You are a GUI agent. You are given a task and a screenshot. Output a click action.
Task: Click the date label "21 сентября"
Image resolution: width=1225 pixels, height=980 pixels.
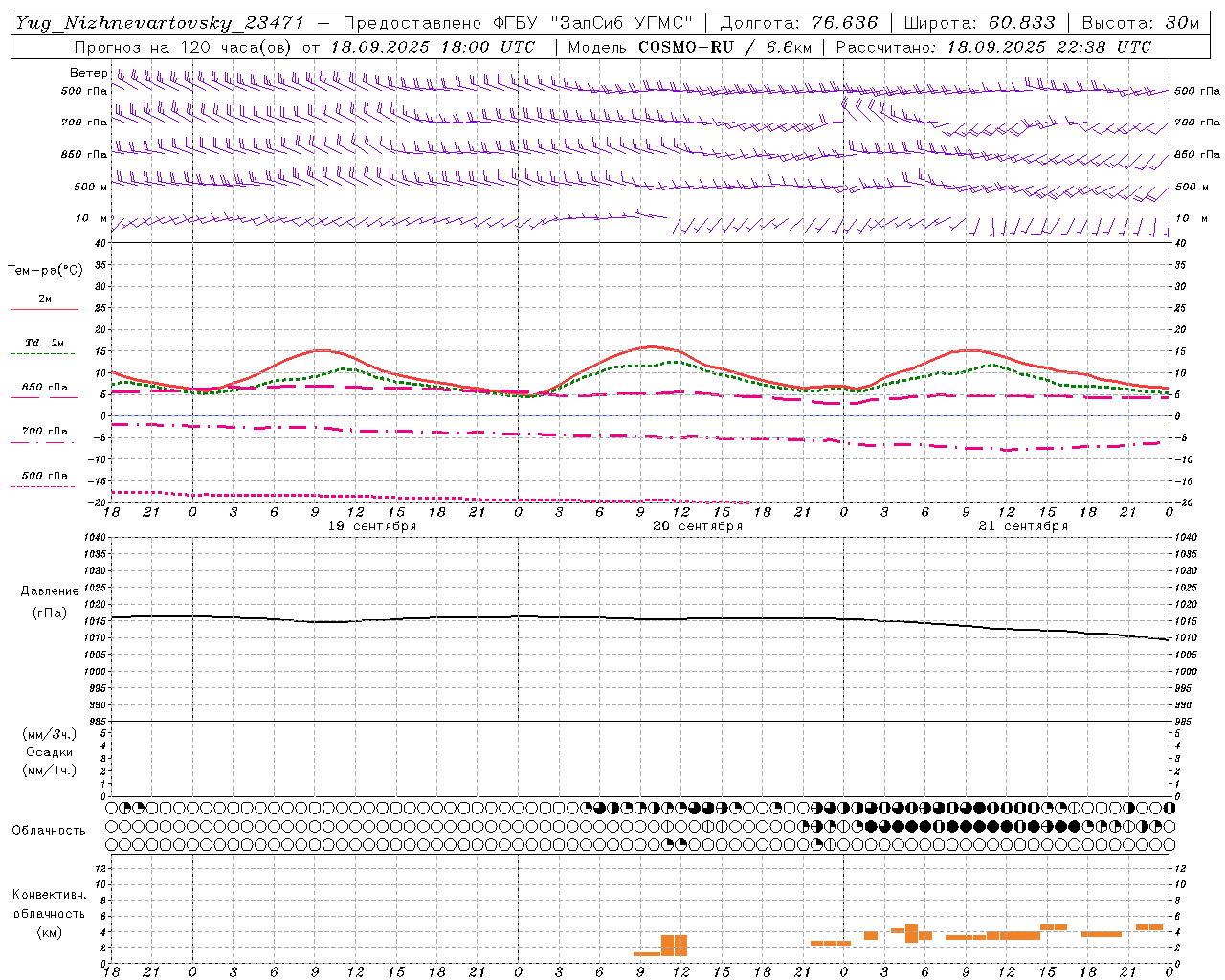click(x=1023, y=526)
